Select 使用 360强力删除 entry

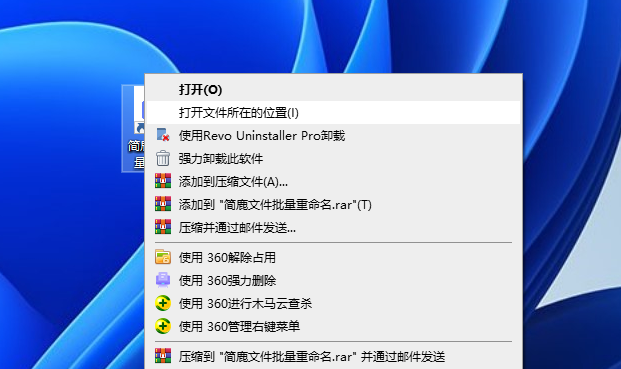(x=333, y=280)
